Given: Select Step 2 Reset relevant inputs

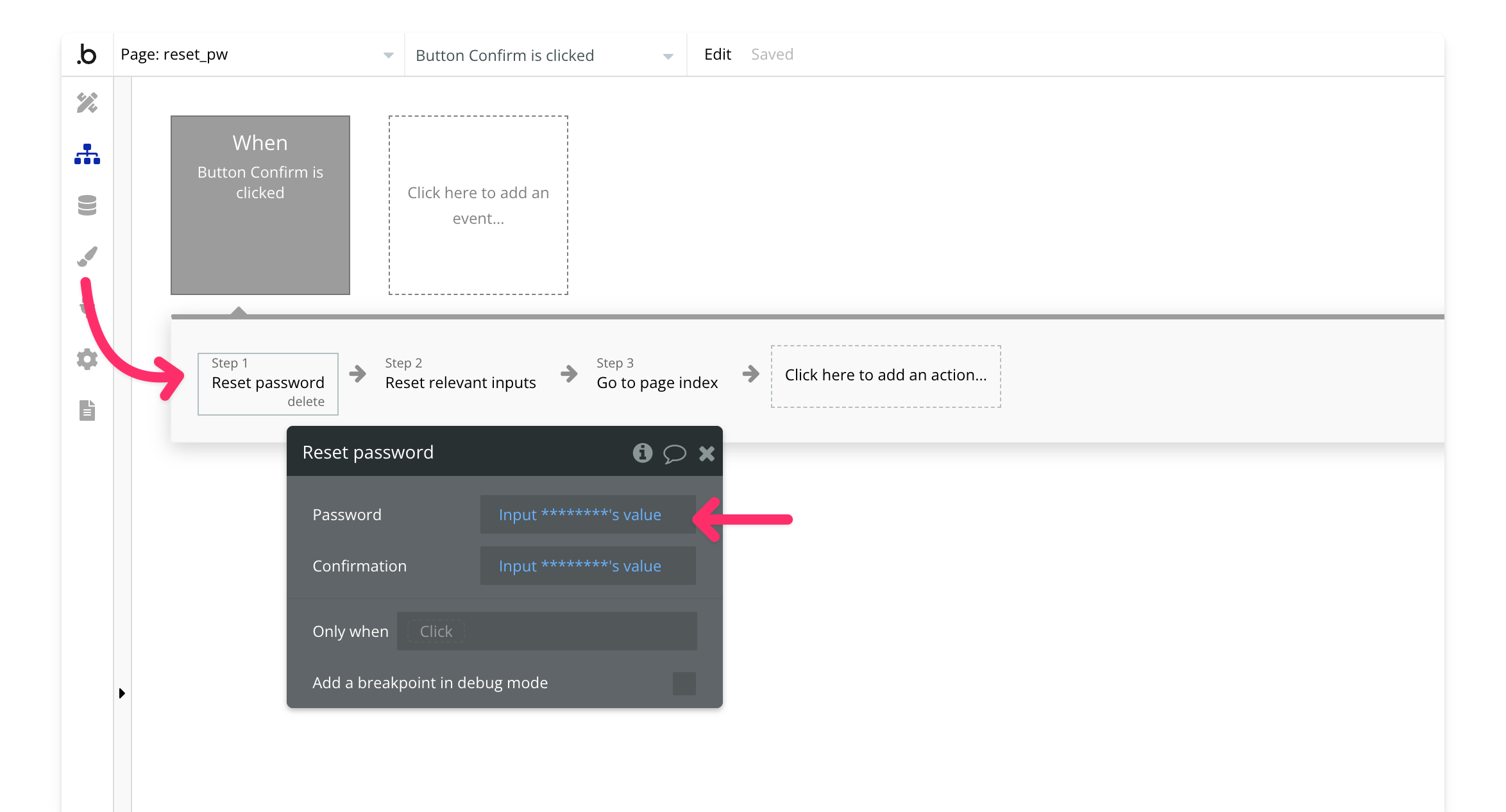Looking at the screenshot, I should point(460,375).
